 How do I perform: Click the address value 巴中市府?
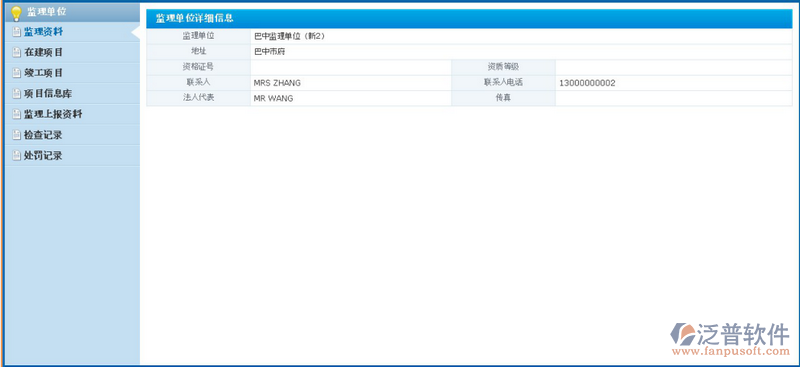[269, 52]
